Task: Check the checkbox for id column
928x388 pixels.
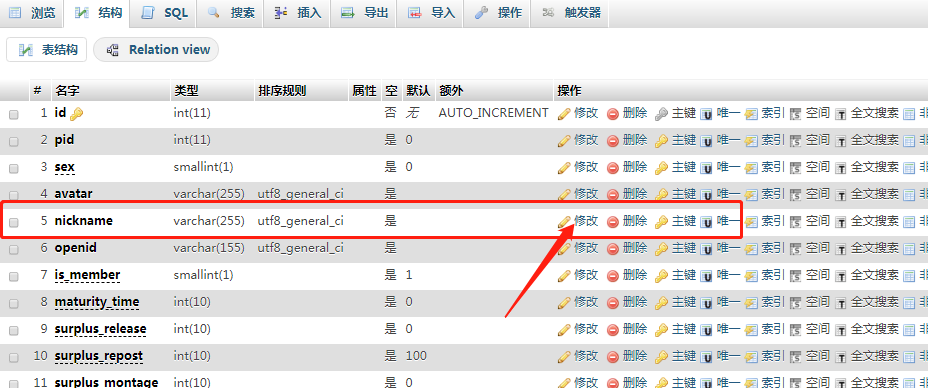Action: 14,114
